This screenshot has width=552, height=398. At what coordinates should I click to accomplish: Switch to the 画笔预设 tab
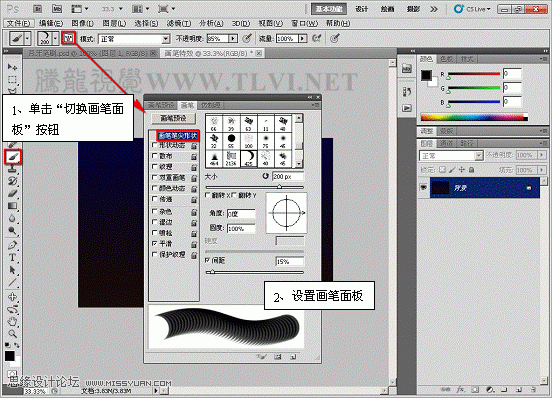(161, 105)
